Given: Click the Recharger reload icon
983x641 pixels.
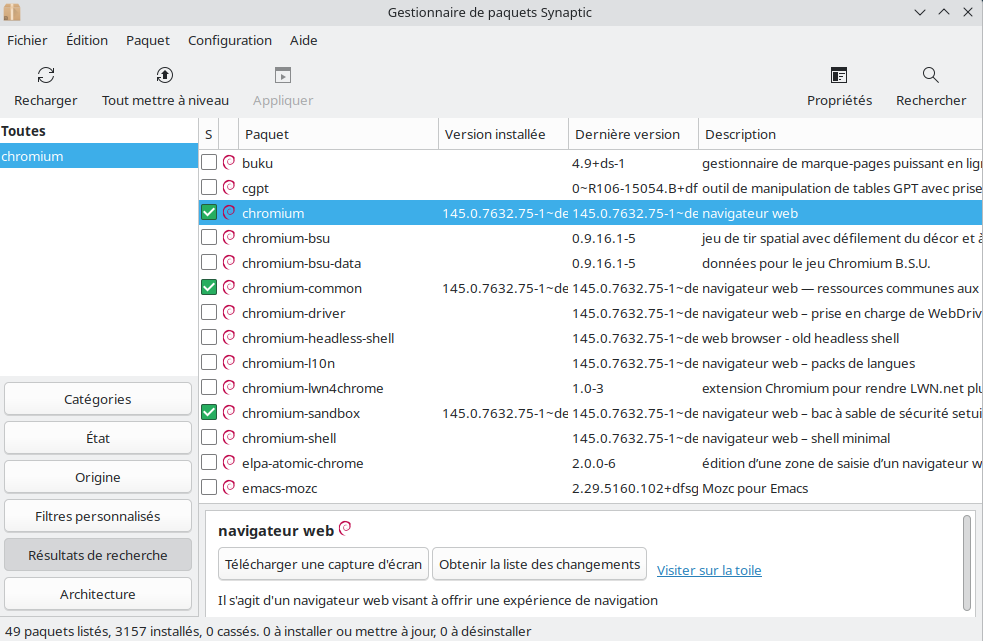Looking at the screenshot, I should (46, 75).
